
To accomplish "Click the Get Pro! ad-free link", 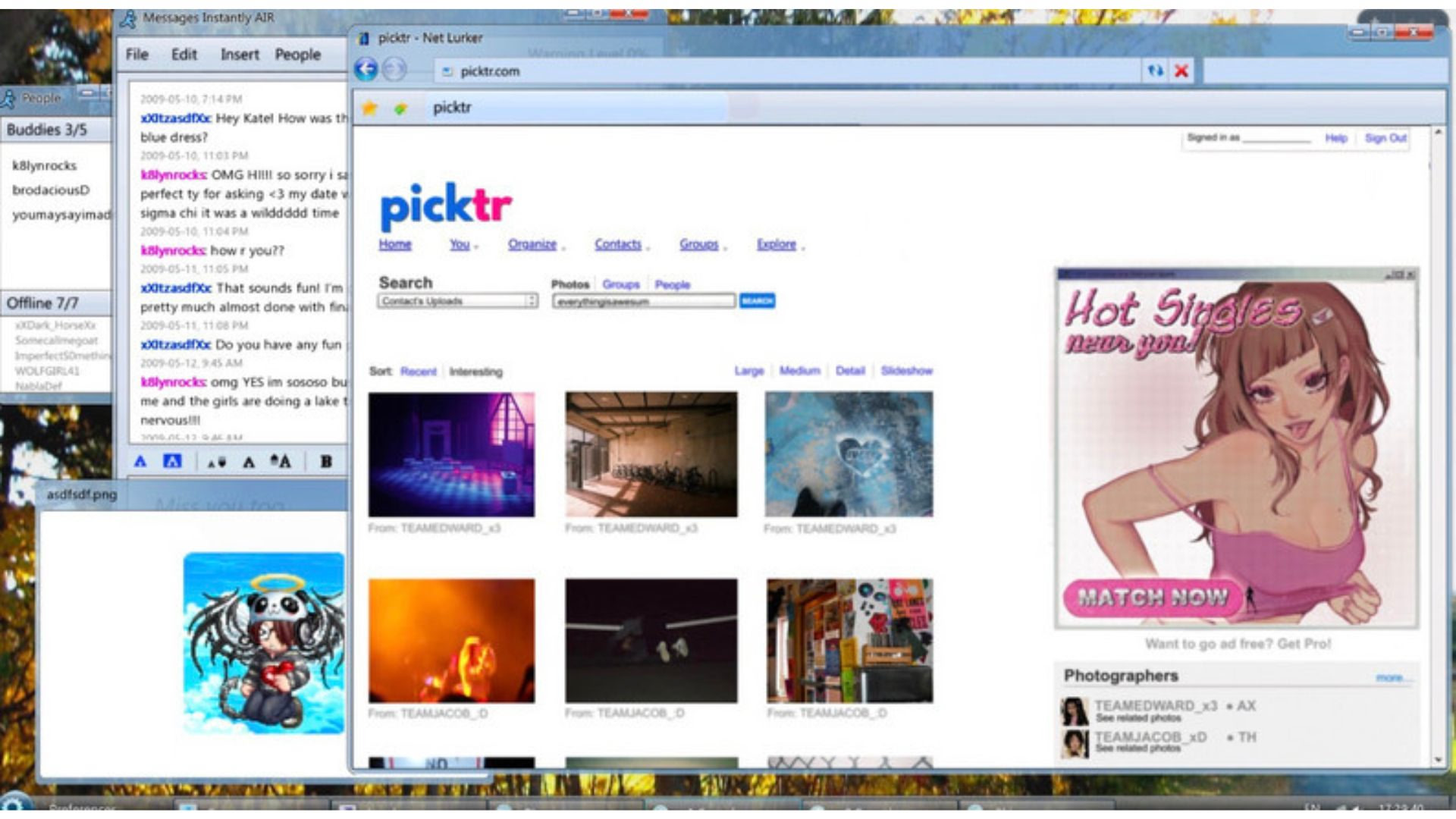I will point(1304,644).
